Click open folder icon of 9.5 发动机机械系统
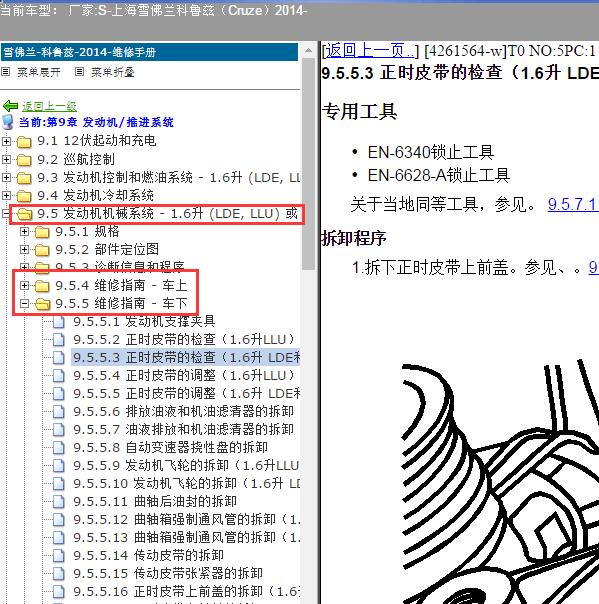 click(x=25, y=214)
